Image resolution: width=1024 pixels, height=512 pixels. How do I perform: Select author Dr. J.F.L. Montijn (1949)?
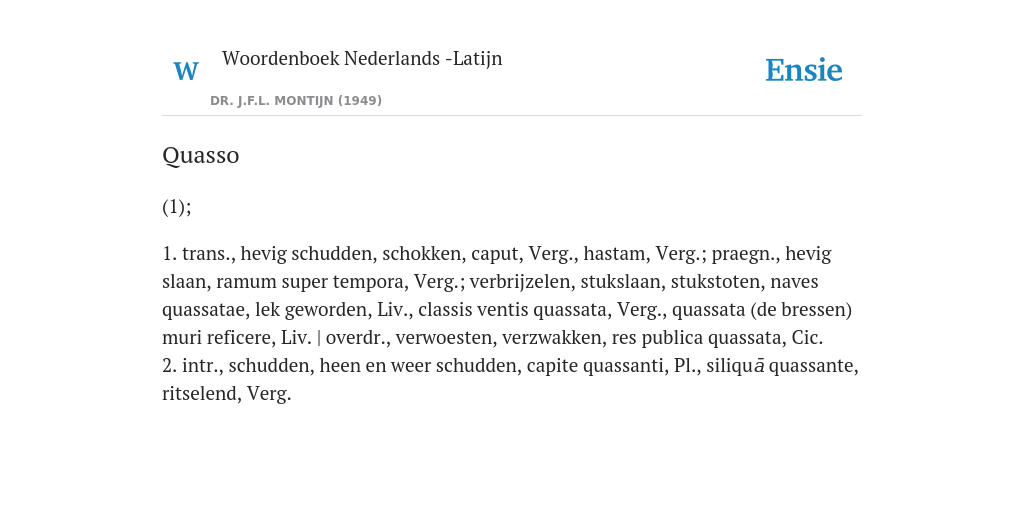296,101
